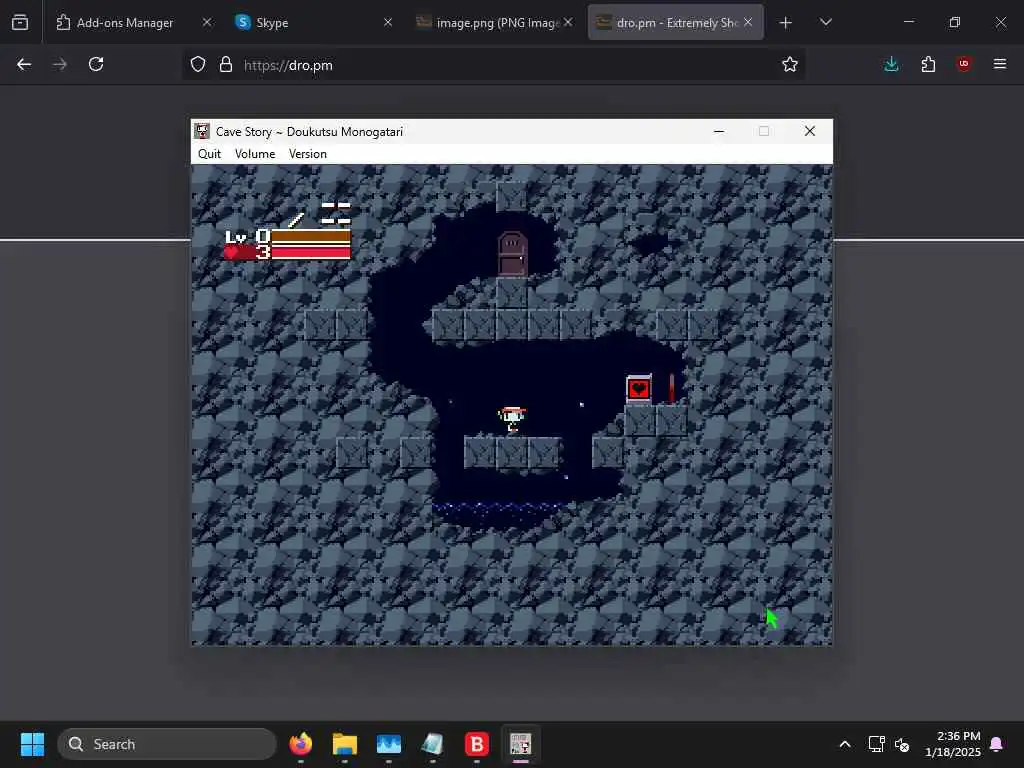Open the muted volume tray icon

click(902, 744)
